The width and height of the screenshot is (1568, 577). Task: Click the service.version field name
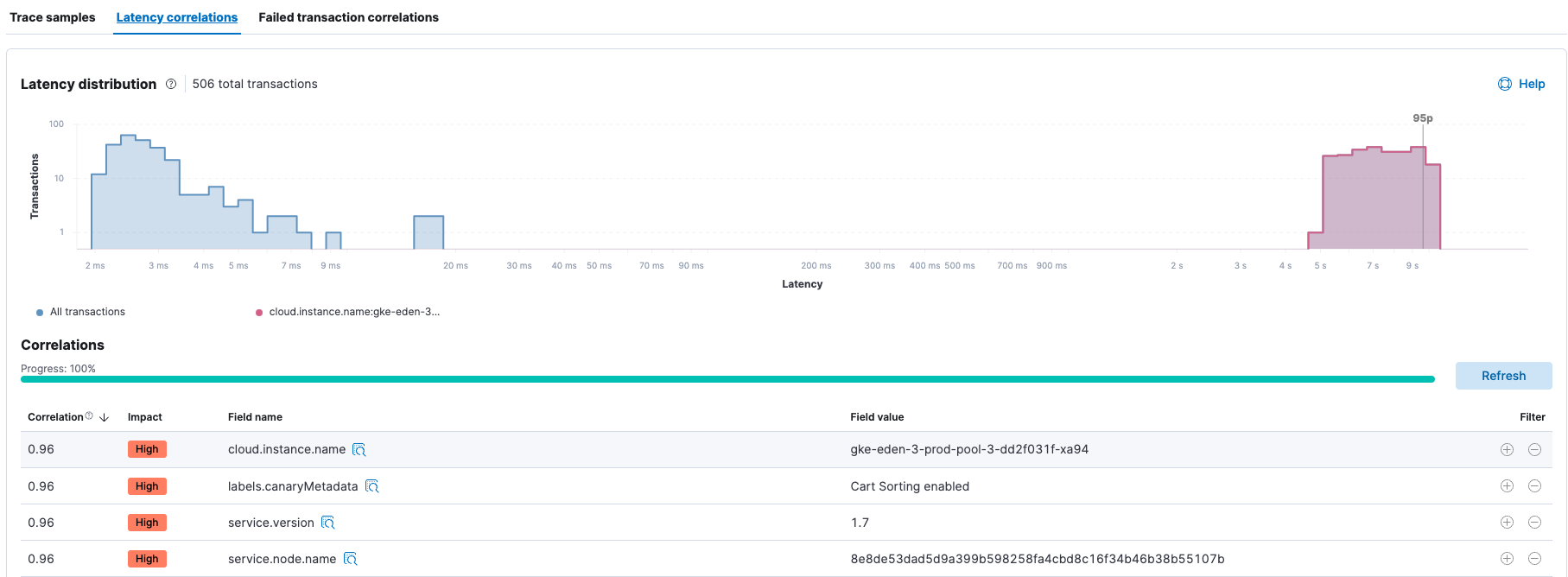(271, 523)
